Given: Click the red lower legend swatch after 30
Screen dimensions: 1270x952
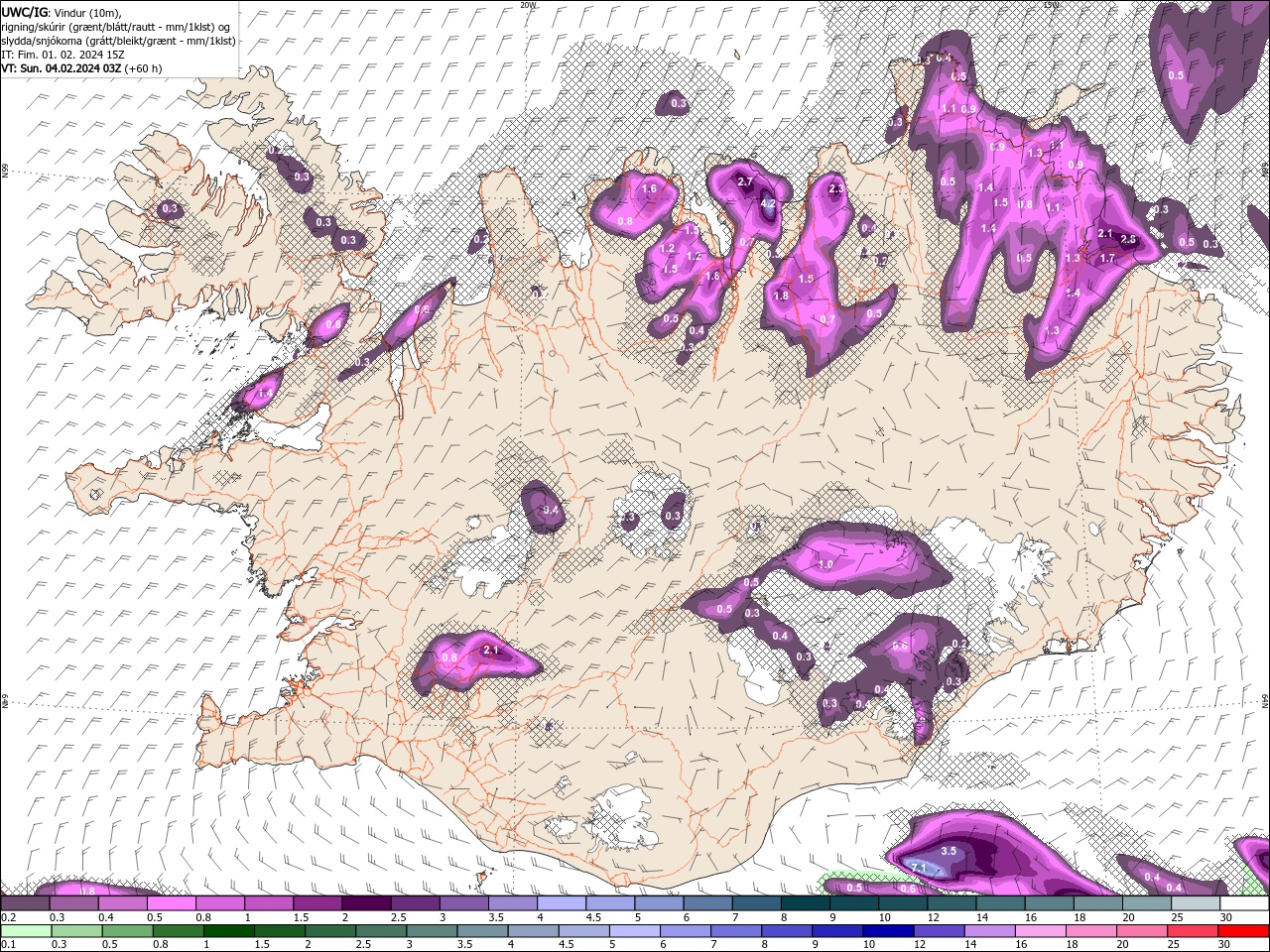Looking at the screenshot, I should coord(1243,931).
